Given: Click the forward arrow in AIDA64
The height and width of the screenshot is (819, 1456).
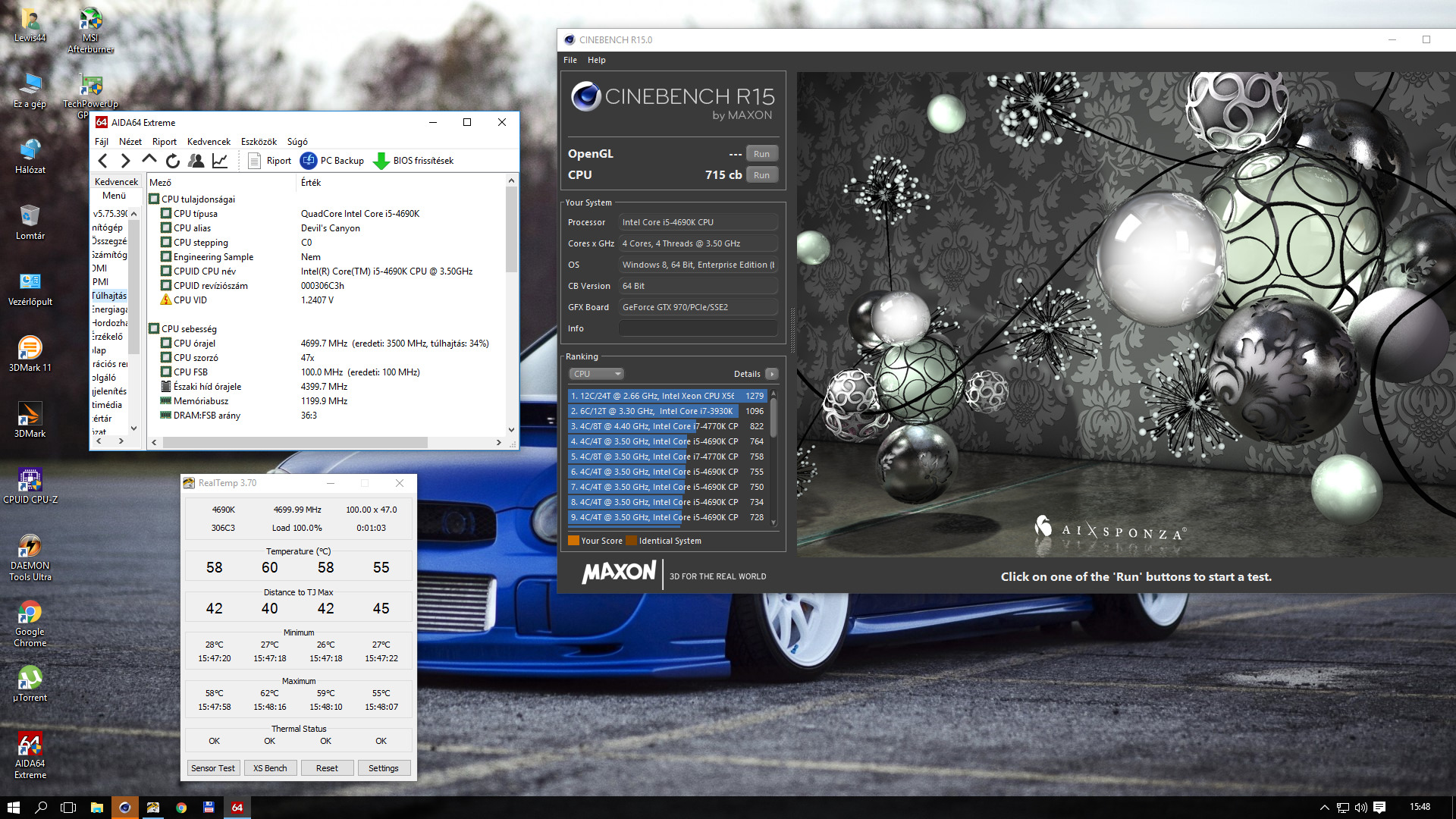Looking at the screenshot, I should (x=126, y=161).
